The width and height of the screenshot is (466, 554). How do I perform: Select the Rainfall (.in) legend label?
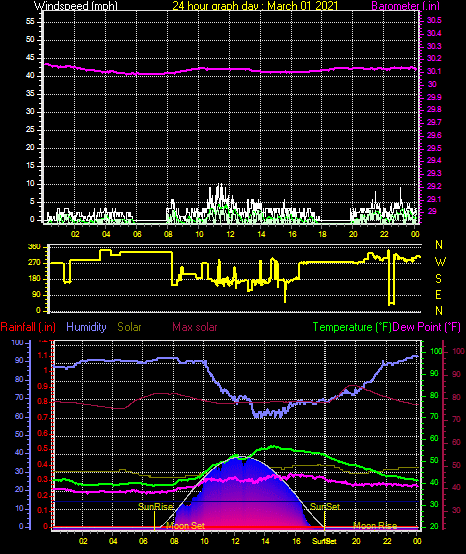(28, 327)
